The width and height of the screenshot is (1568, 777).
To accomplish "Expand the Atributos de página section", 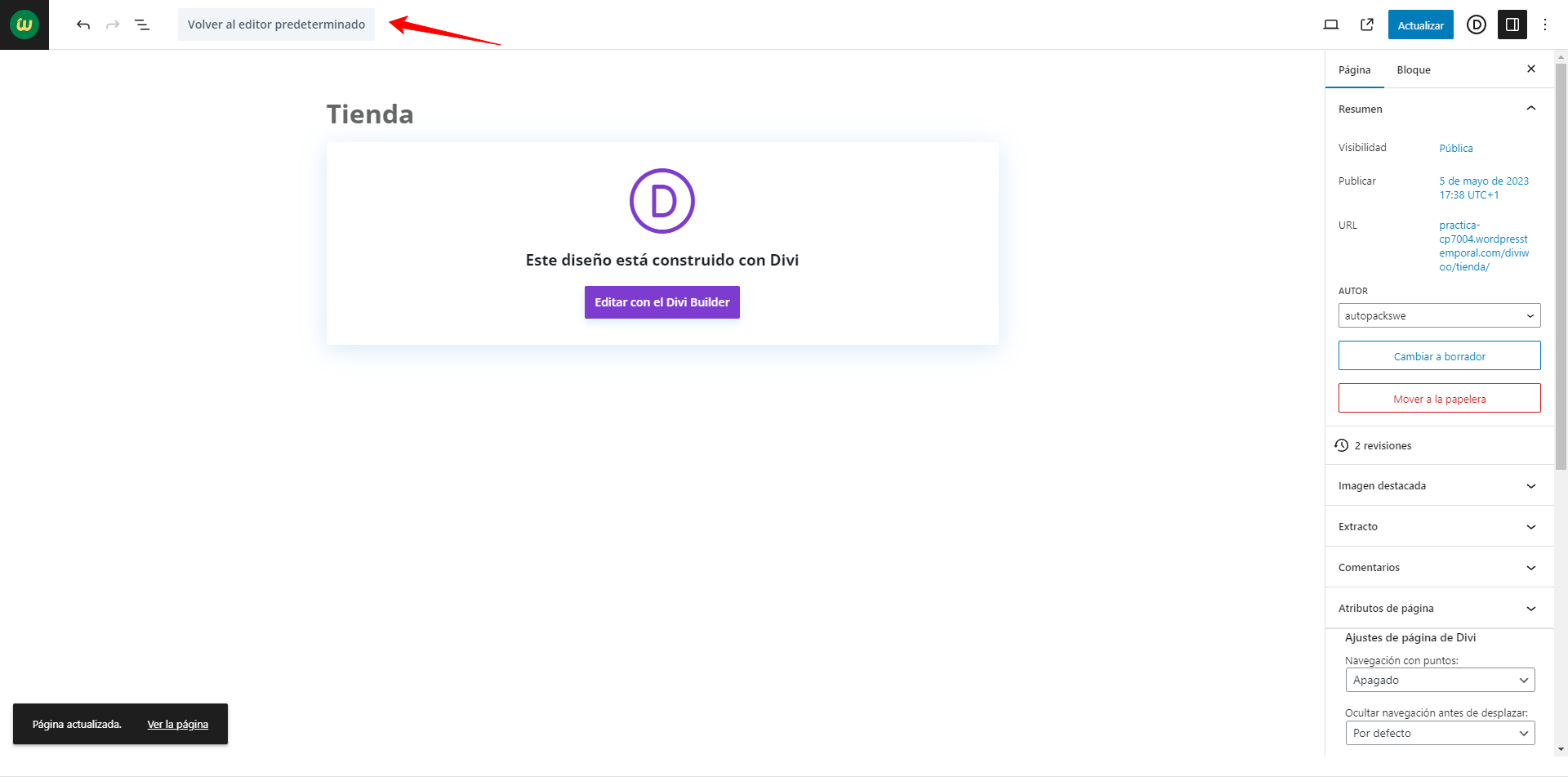I will tap(1440, 608).
